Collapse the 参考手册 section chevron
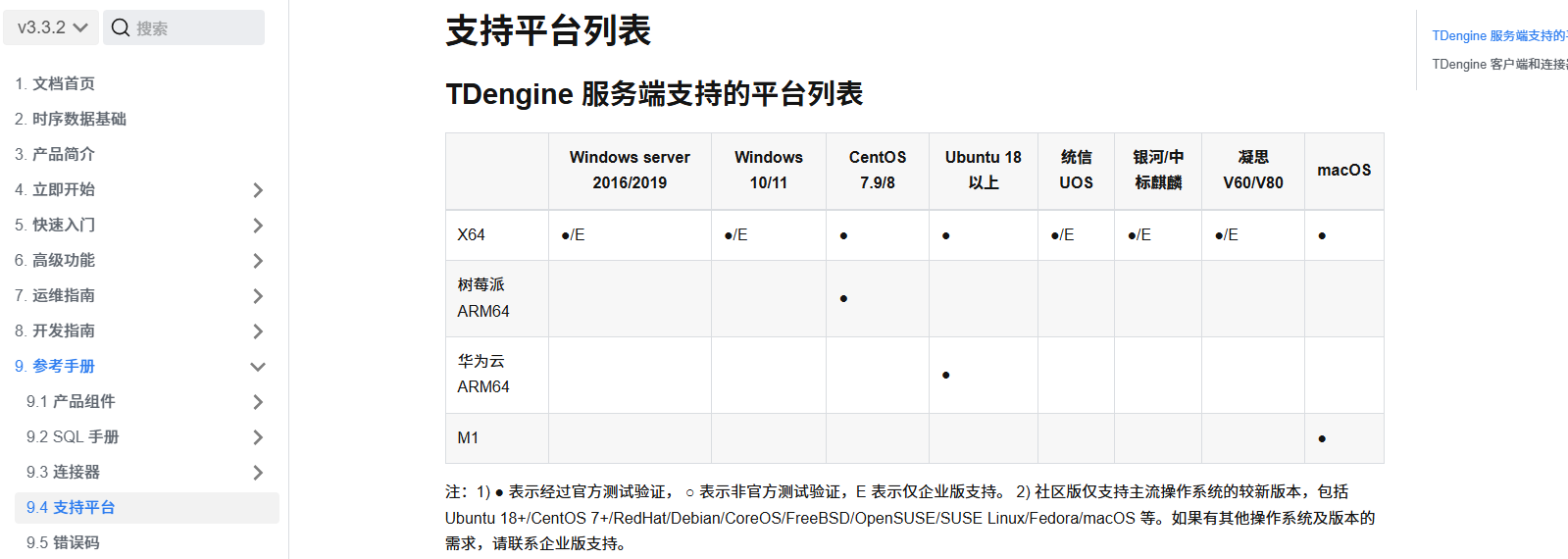Image resolution: width=1568 pixels, height=559 pixels. coord(258,367)
